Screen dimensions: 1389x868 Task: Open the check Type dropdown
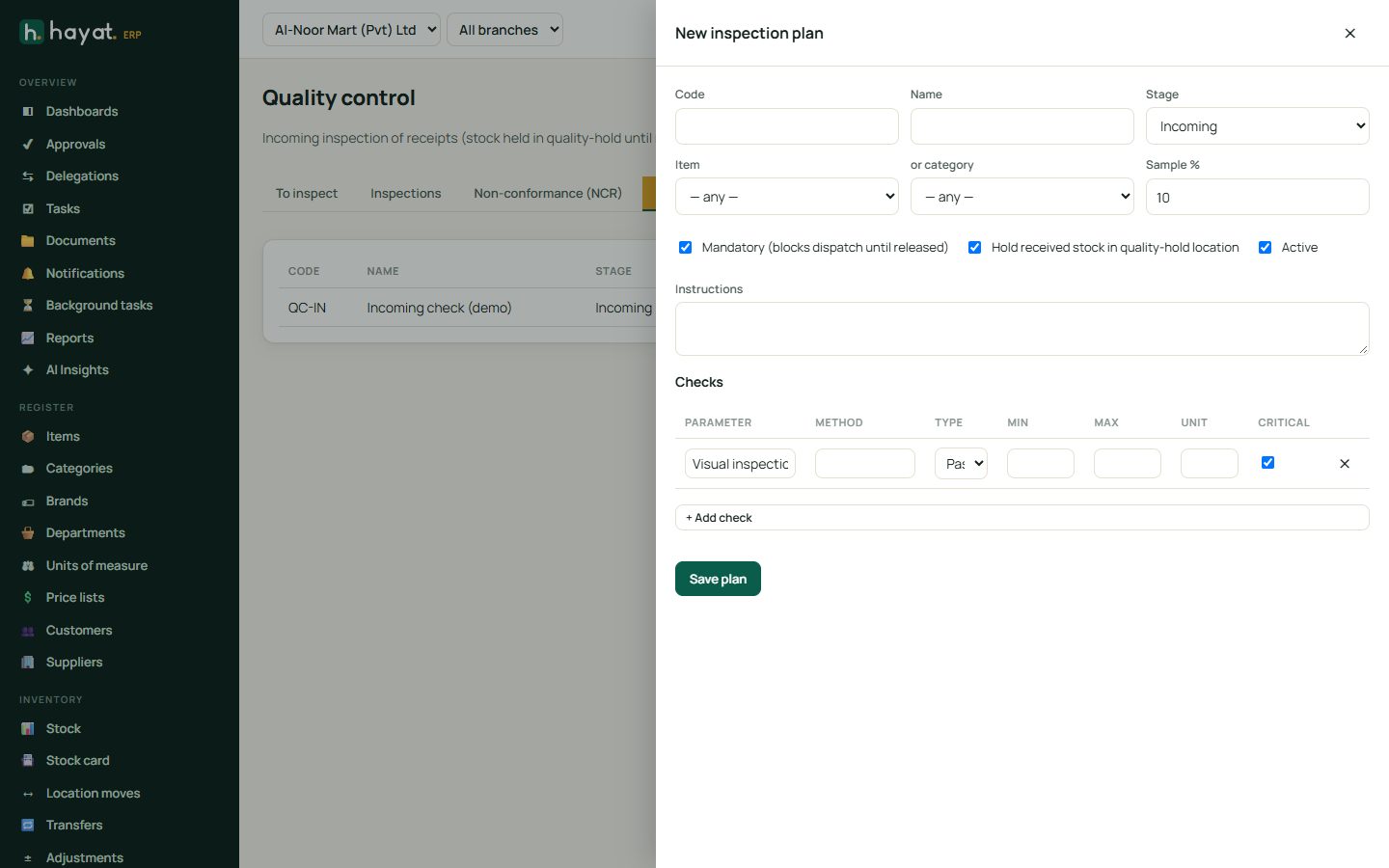[x=961, y=464]
